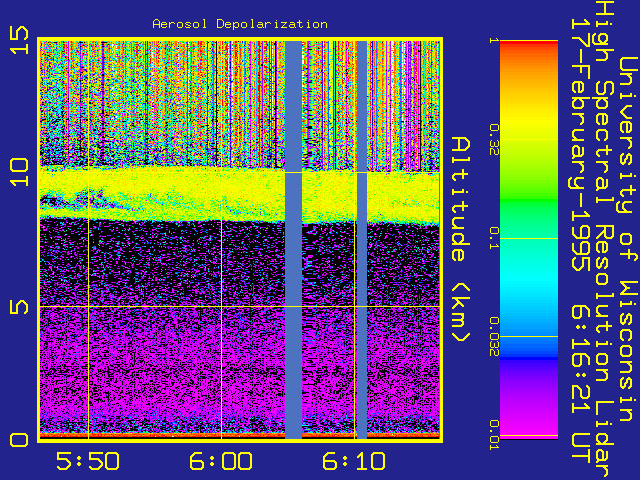This screenshot has width=640, height=480.
Task: Click the altitude axis label 0
Action: (19, 440)
